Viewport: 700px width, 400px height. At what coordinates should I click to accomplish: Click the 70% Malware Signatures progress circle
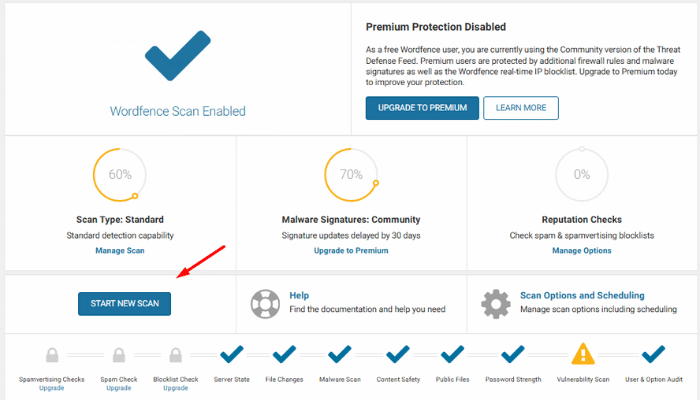(x=351, y=175)
